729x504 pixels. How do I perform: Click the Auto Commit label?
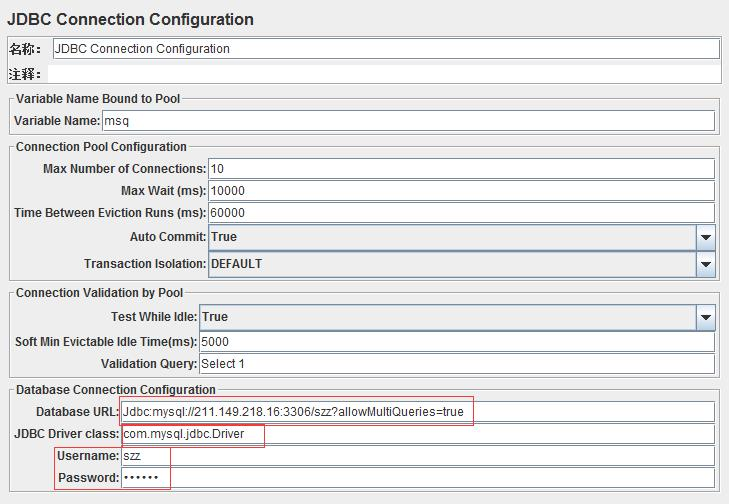(x=167, y=237)
